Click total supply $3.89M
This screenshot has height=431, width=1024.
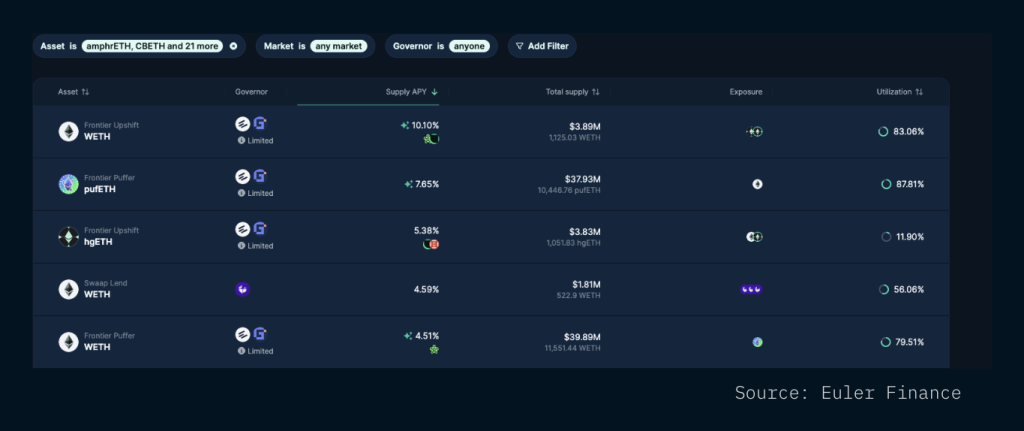point(584,127)
